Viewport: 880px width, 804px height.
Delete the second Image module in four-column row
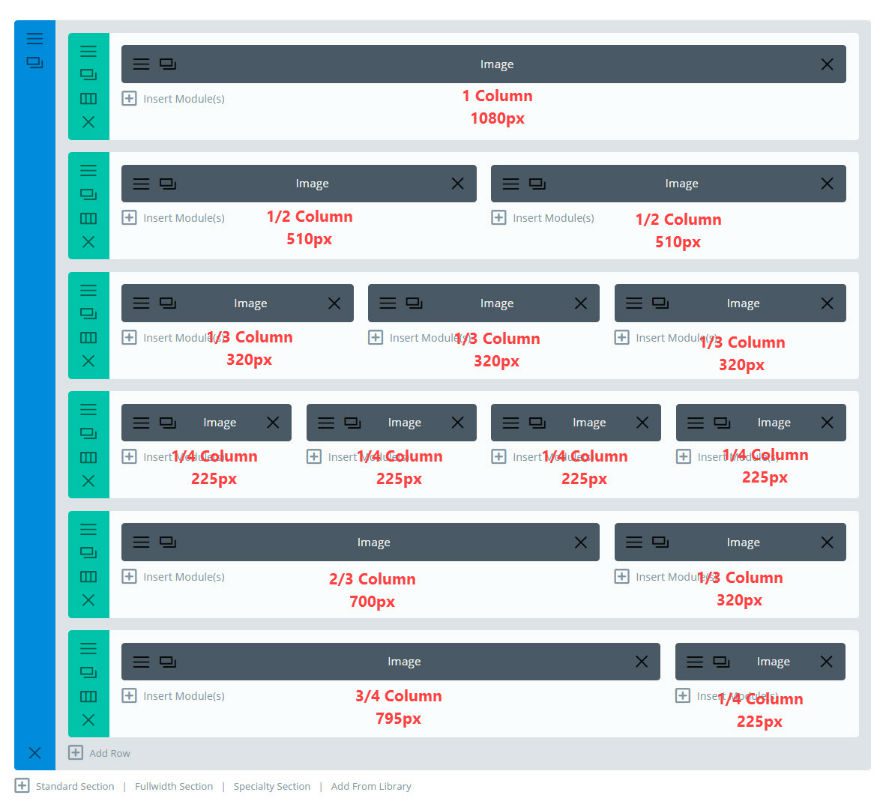[457, 422]
